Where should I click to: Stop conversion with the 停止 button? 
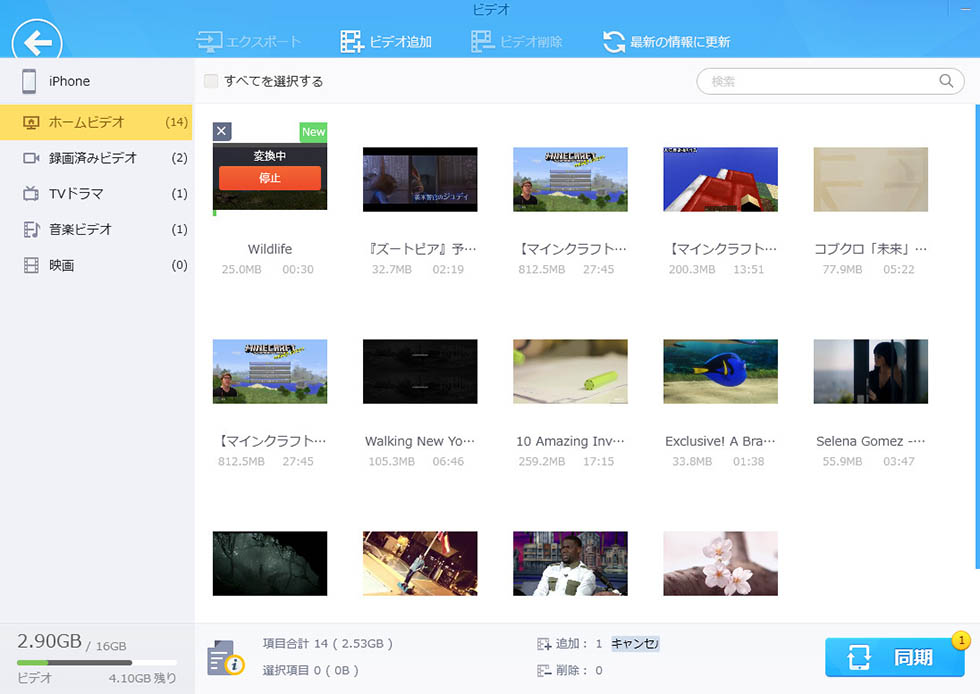click(x=270, y=178)
